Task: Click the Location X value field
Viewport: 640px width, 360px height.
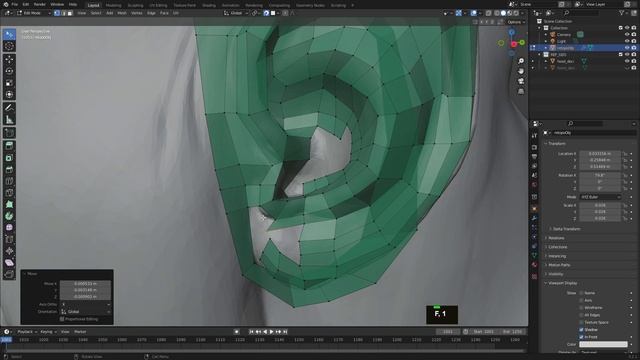Action: (x=600, y=154)
